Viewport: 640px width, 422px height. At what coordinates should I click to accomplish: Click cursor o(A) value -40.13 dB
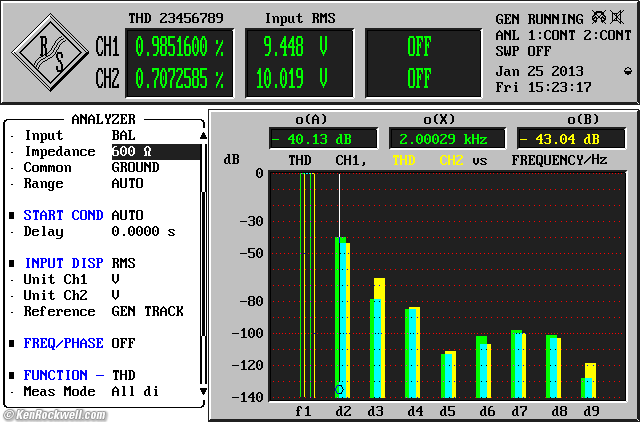(x=323, y=139)
